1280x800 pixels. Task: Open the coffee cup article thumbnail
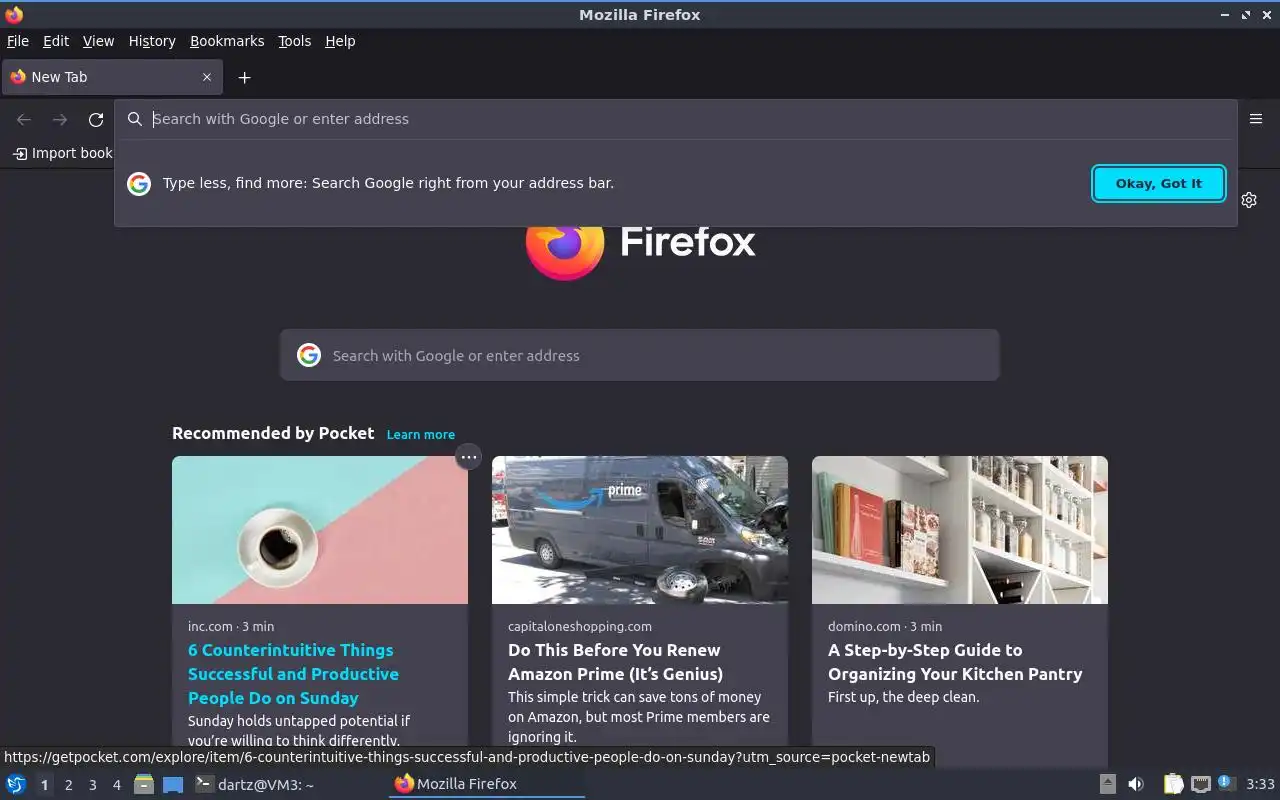320,530
